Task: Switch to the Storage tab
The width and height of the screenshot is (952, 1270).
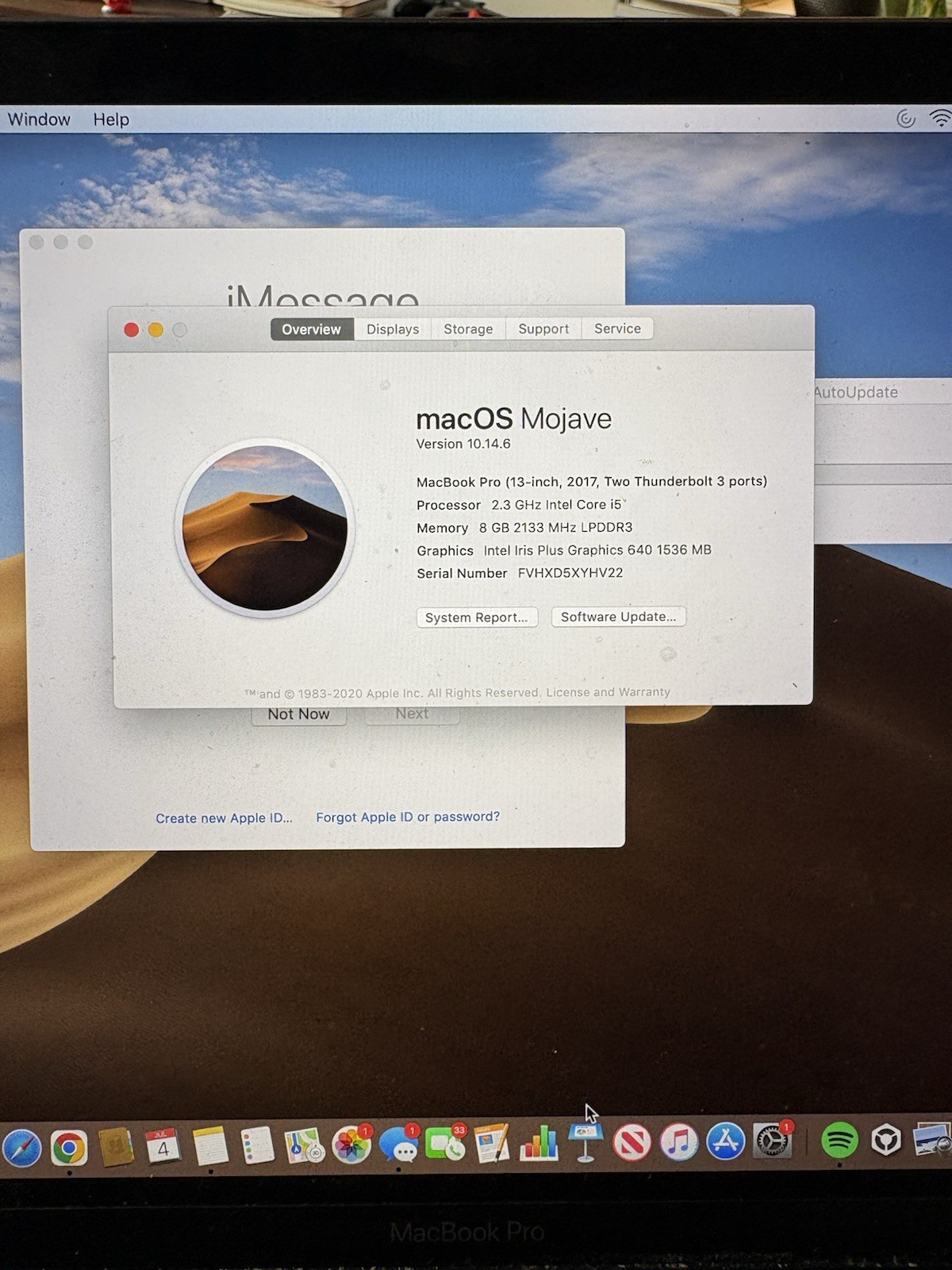Action: (x=468, y=329)
